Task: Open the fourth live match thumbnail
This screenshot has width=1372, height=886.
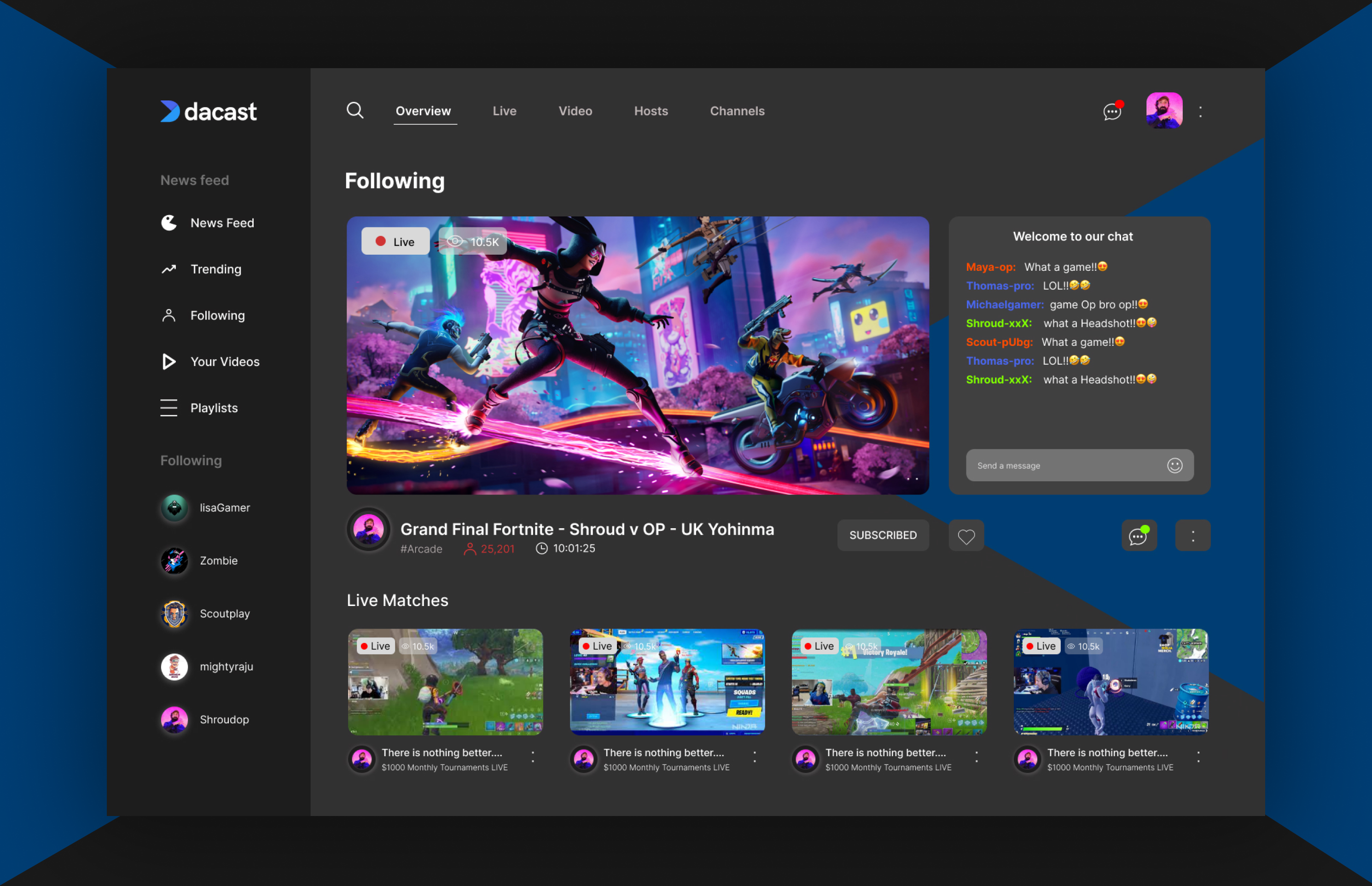Action: click(x=1110, y=682)
